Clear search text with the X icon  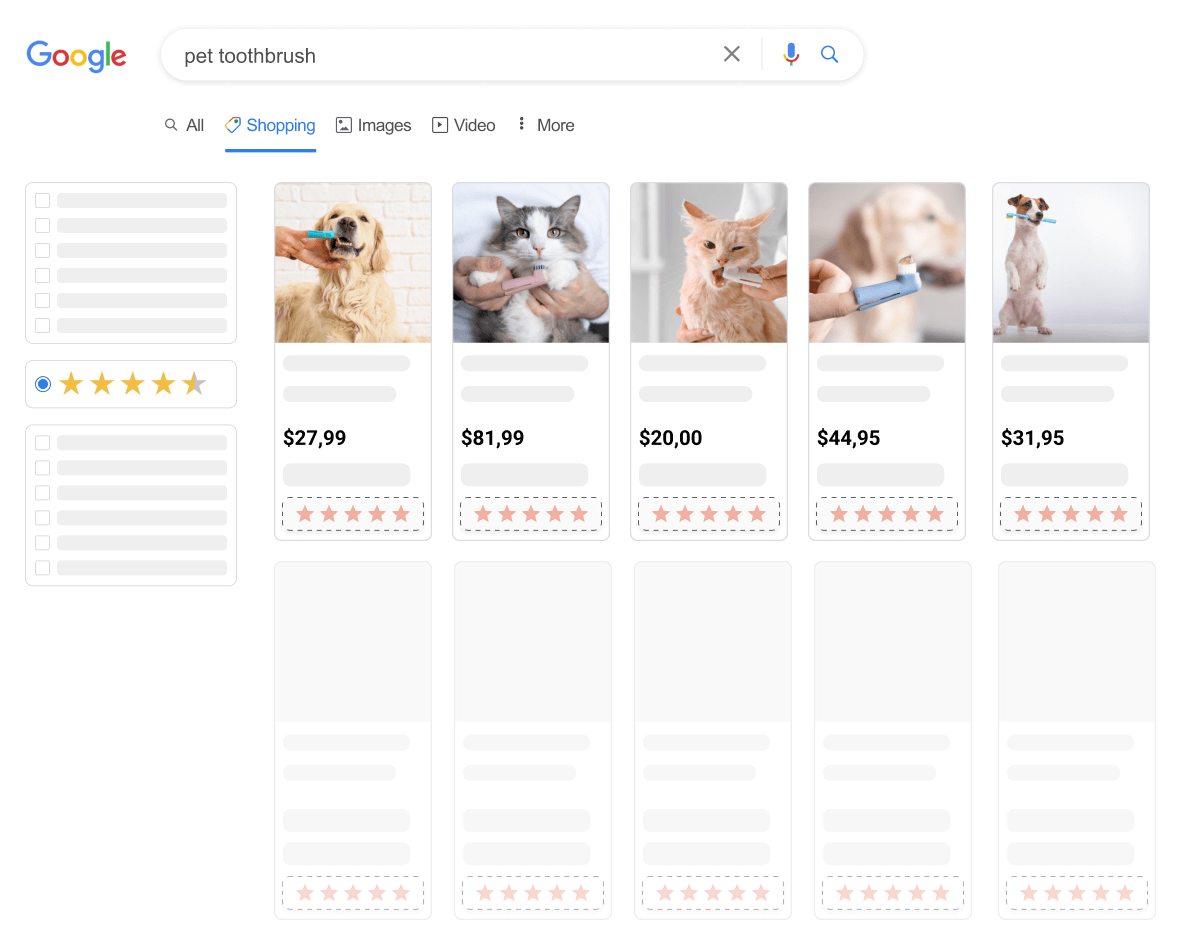pos(732,54)
